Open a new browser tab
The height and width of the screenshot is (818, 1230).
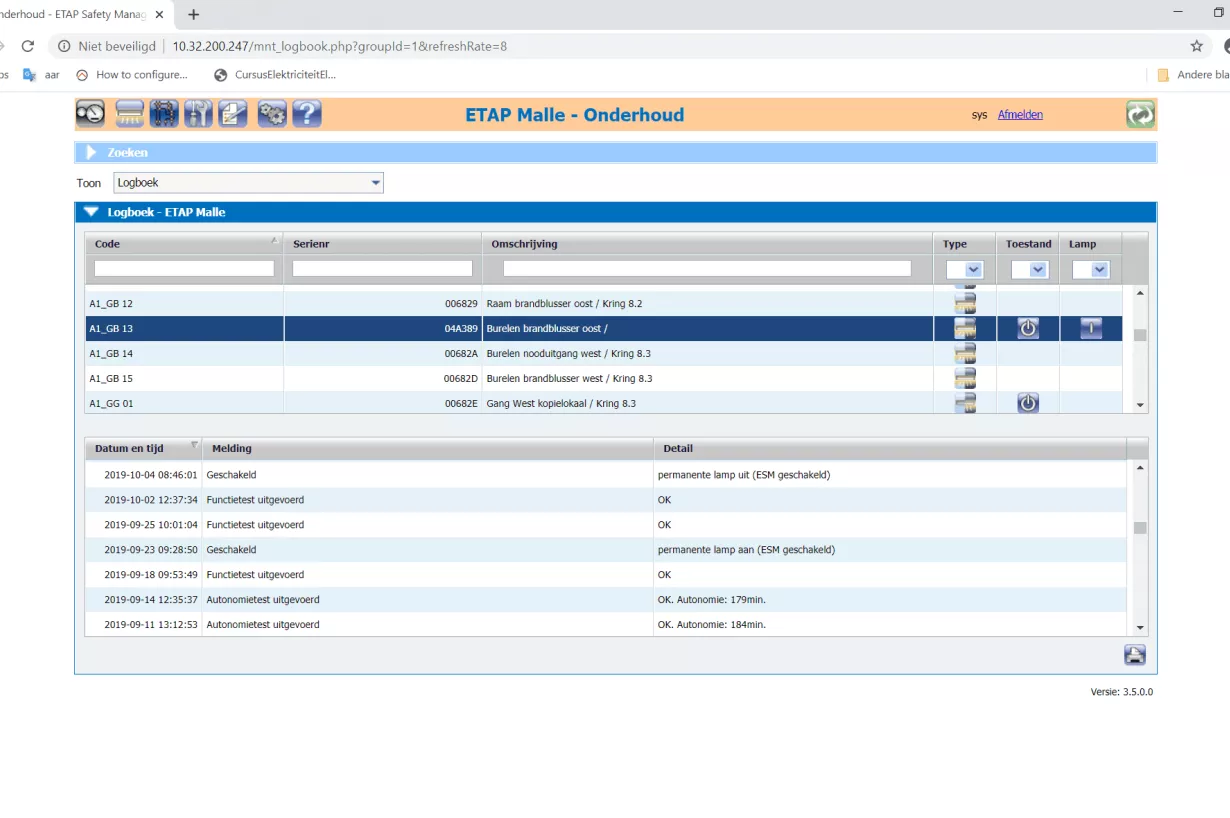194,14
